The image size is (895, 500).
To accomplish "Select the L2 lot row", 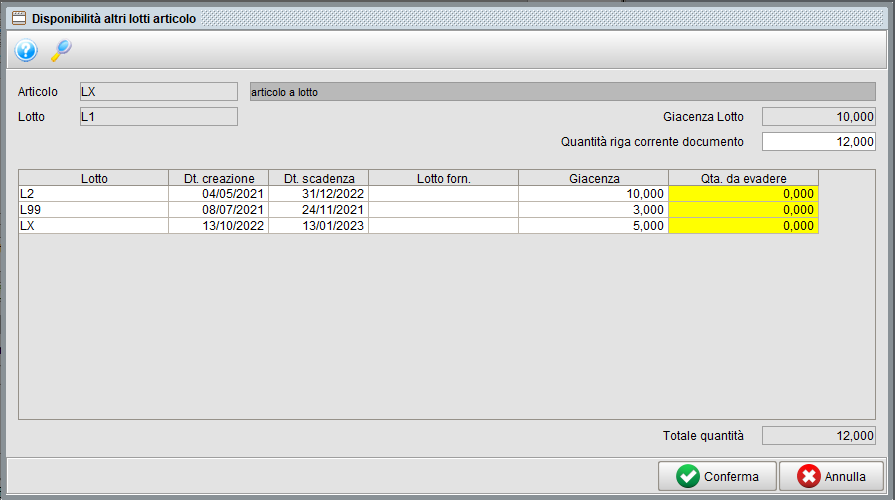I will coord(94,193).
